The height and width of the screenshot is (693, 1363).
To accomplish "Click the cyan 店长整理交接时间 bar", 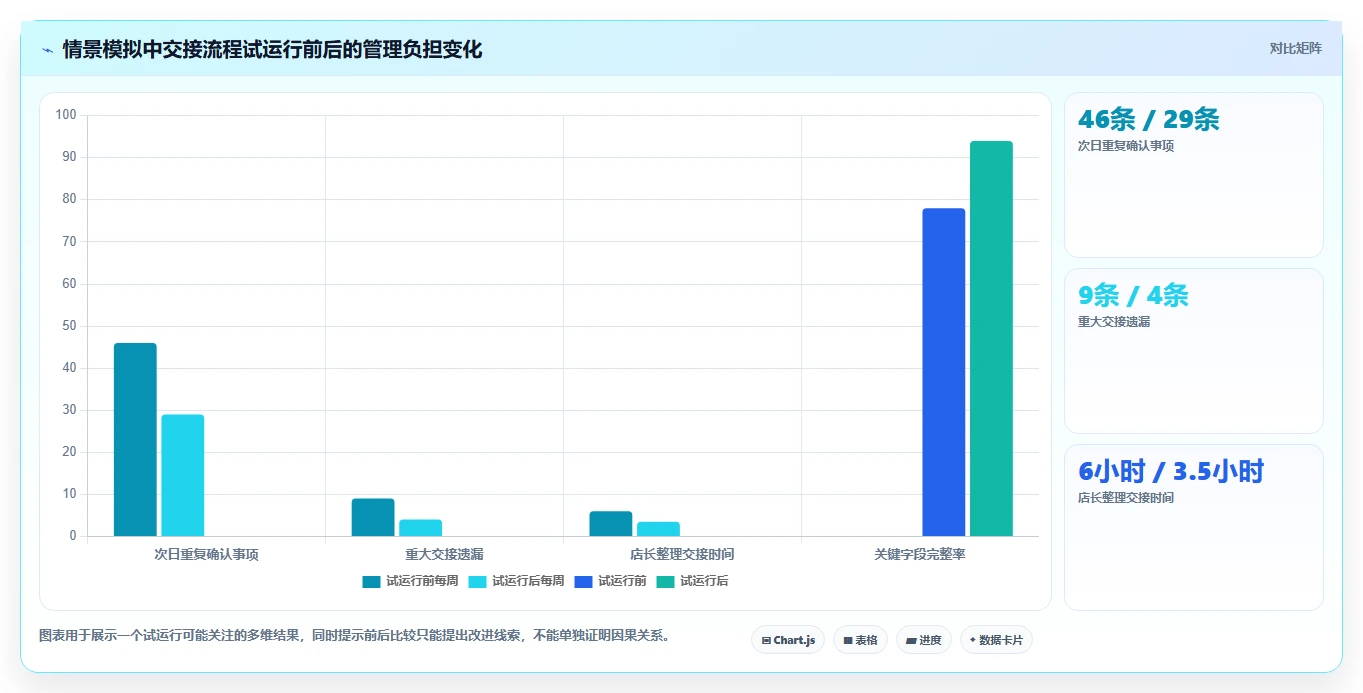I will [x=658, y=529].
